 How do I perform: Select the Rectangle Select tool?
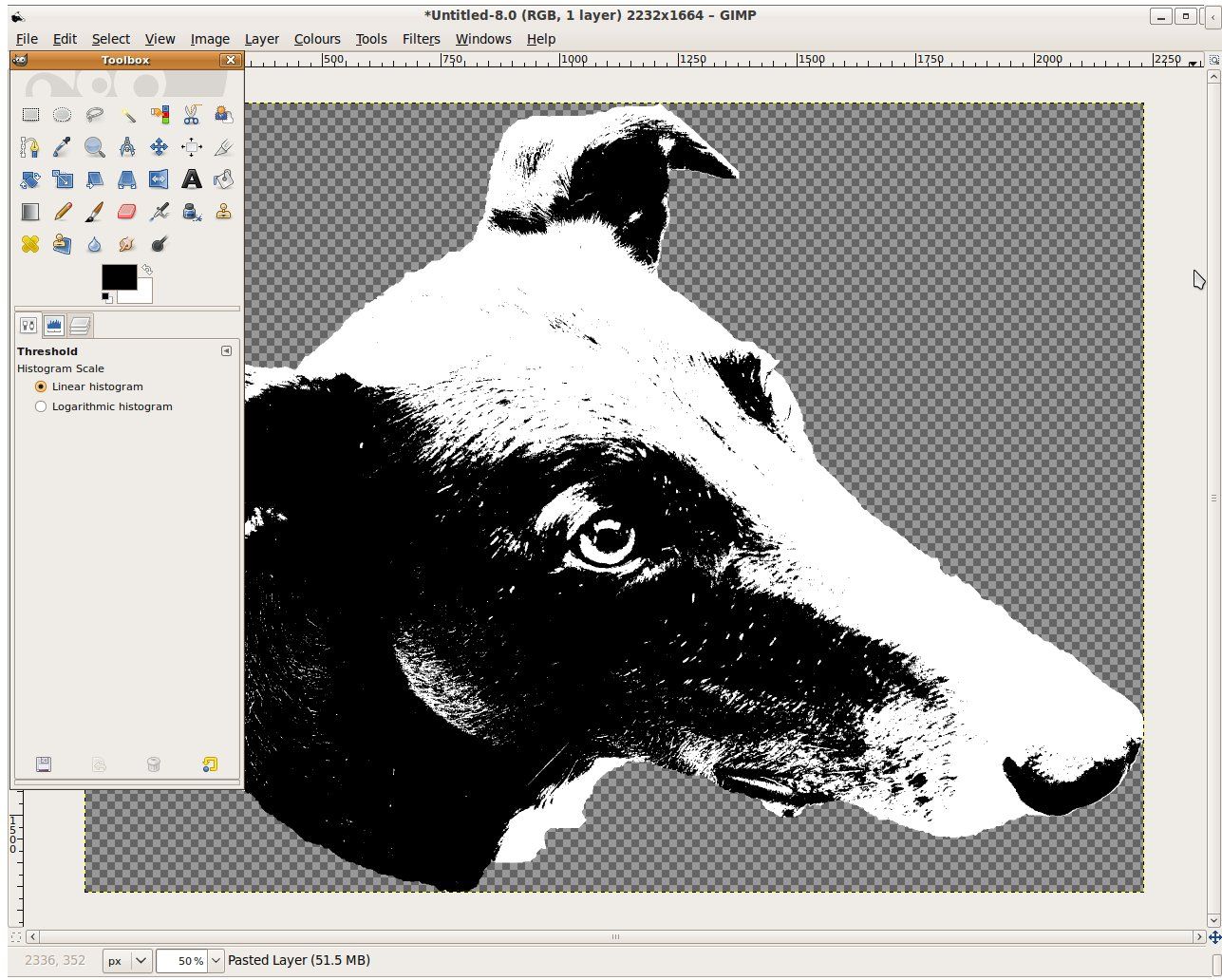click(30, 115)
